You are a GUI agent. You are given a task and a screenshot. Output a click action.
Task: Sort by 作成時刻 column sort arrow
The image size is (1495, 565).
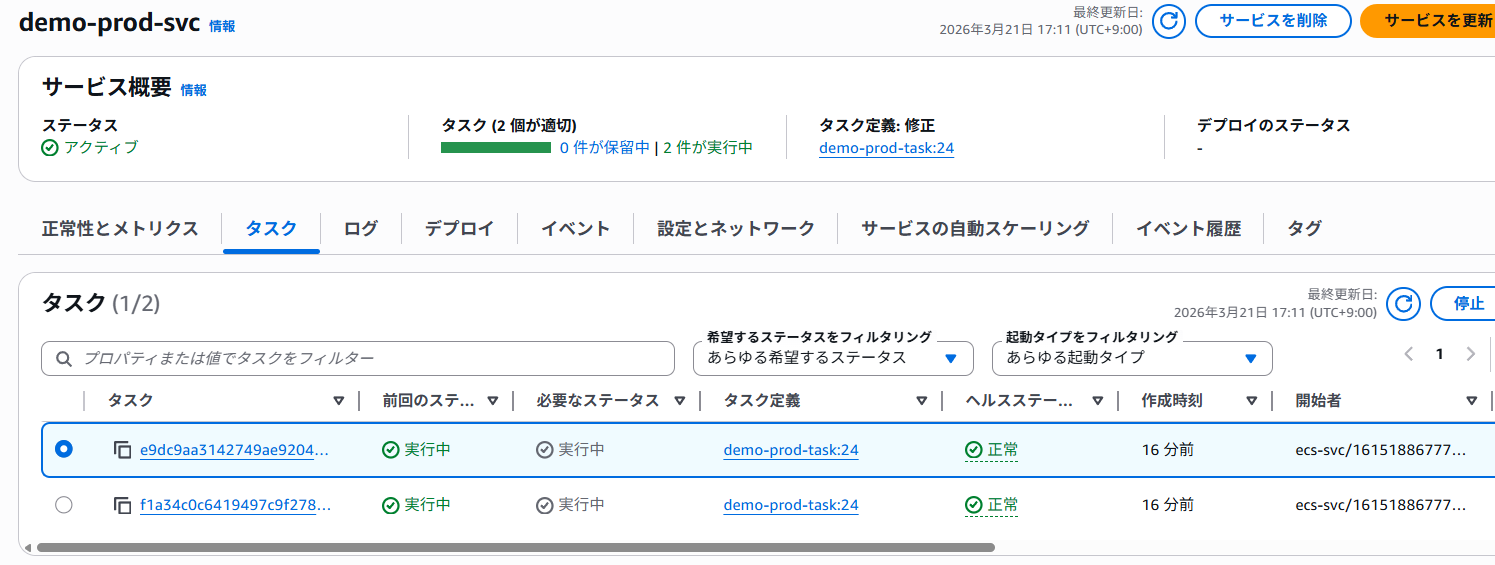(1251, 401)
